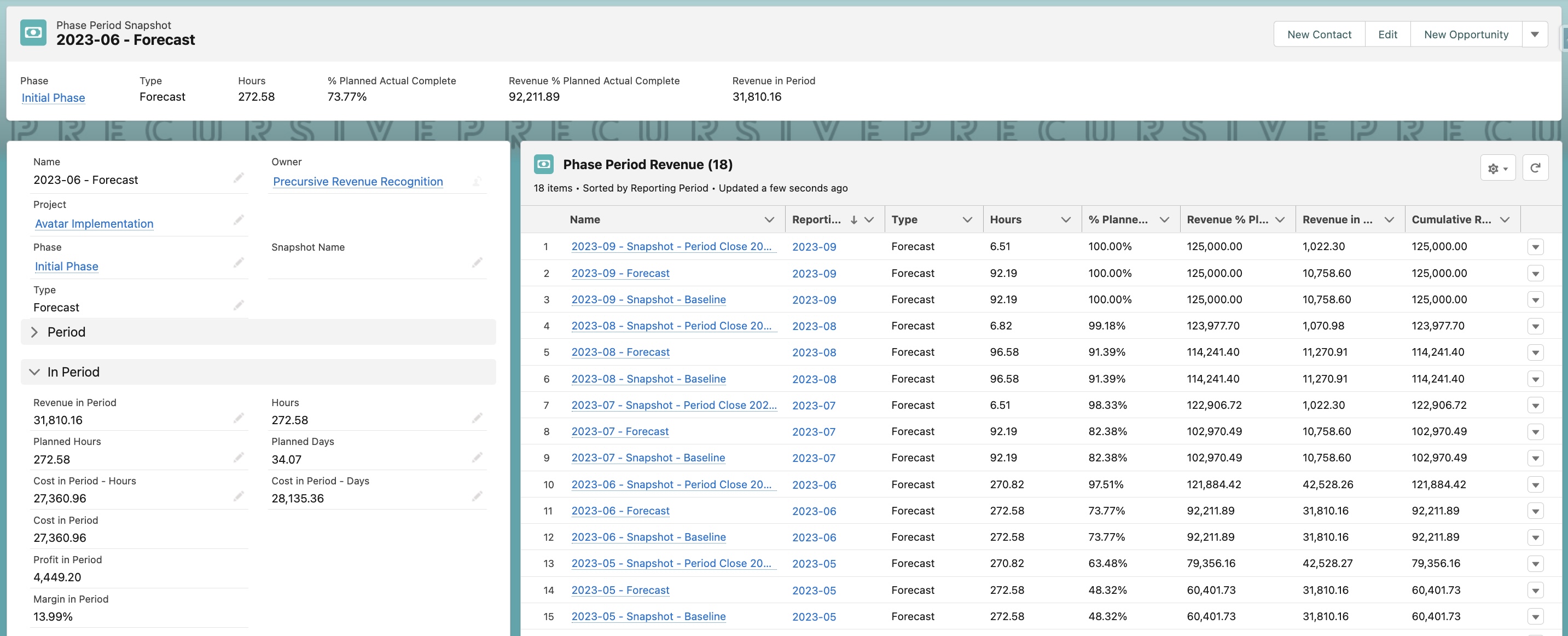Screen dimensions: 1568x636
Task: Click the sort arrow on Reporting Period column
Action: [853, 219]
